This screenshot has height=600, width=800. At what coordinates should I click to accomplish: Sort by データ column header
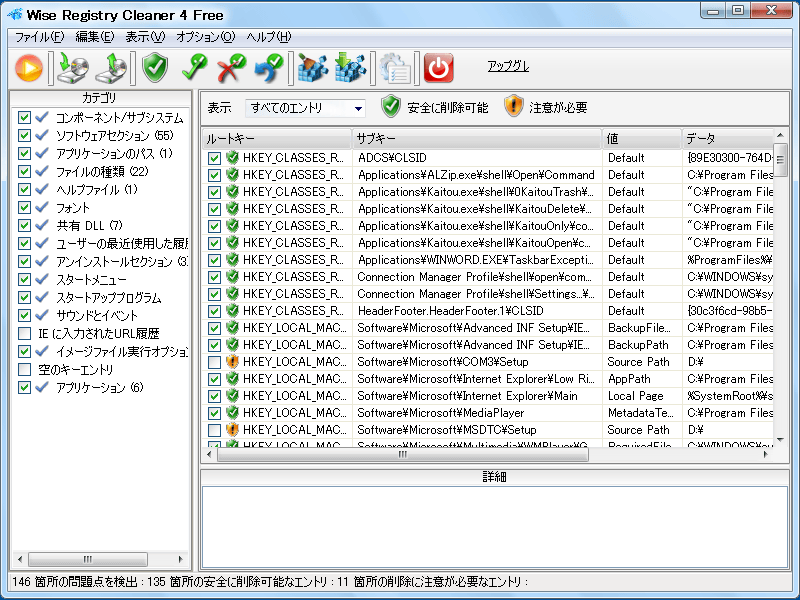pos(728,138)
